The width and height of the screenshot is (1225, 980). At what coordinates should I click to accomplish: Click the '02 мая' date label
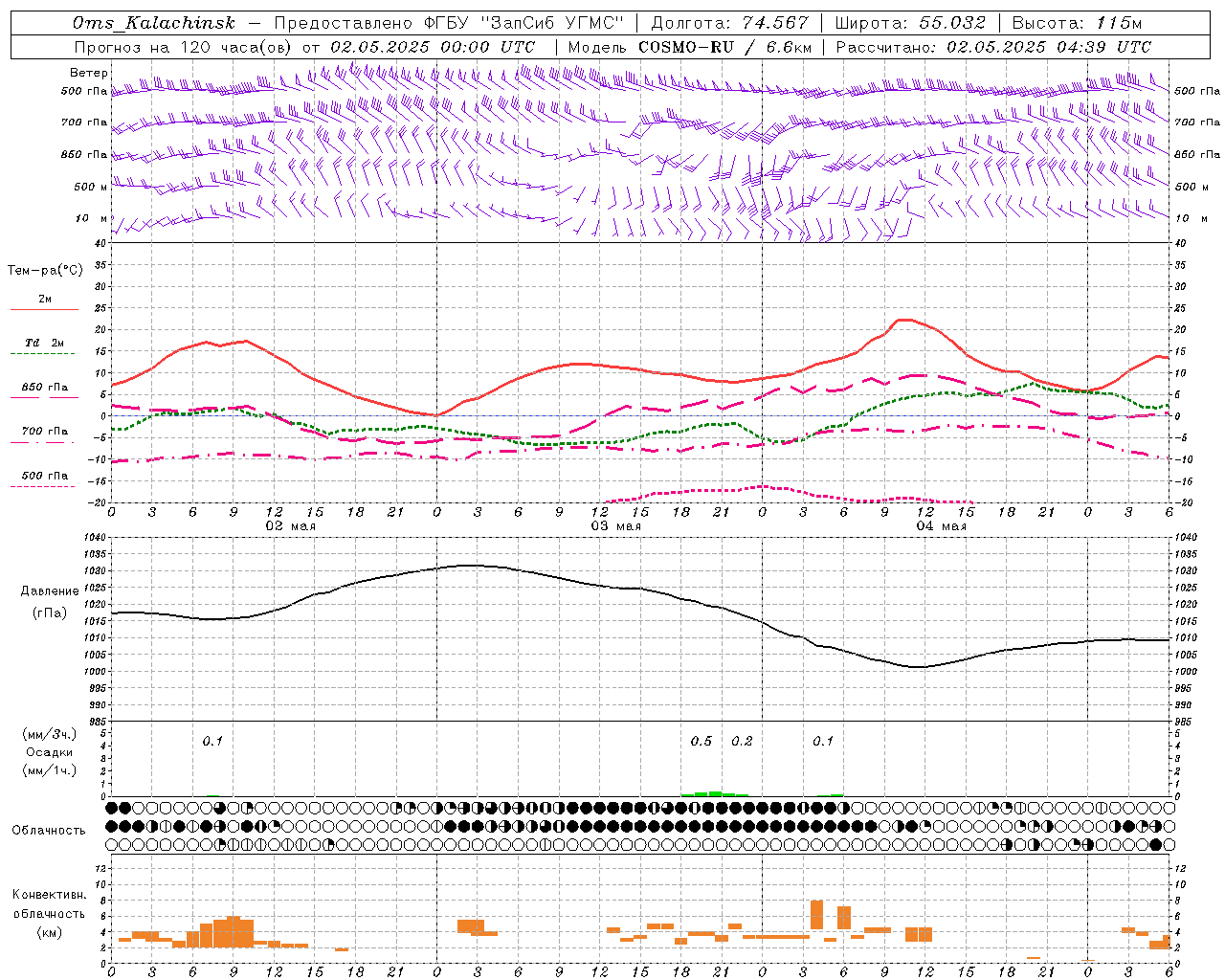pos(290,526)
